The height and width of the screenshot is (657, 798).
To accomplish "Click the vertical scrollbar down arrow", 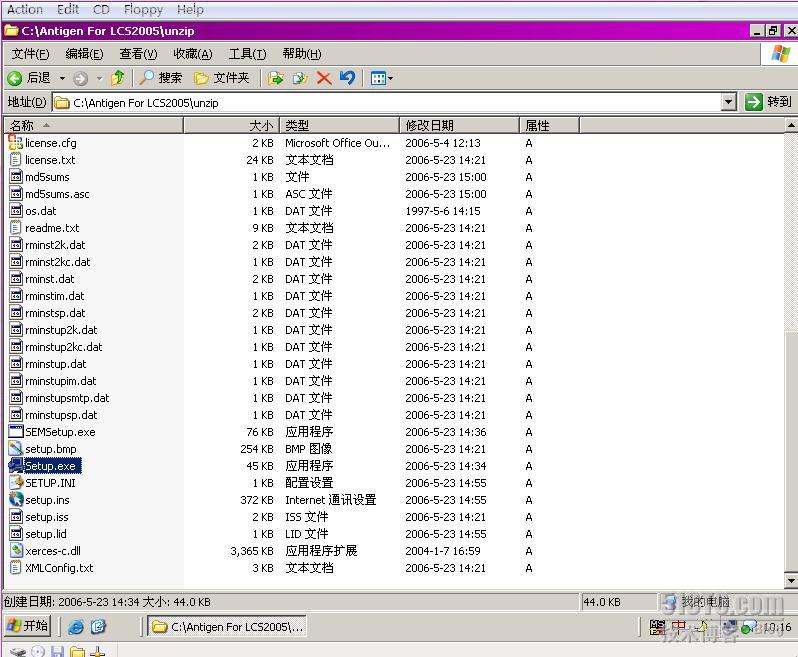I will point(791,580).
